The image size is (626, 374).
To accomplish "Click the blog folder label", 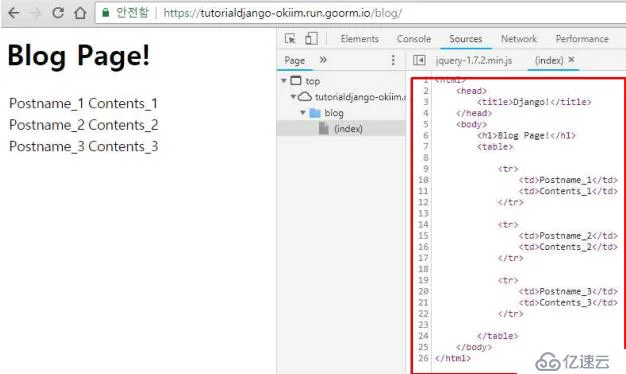I will 334,113.
